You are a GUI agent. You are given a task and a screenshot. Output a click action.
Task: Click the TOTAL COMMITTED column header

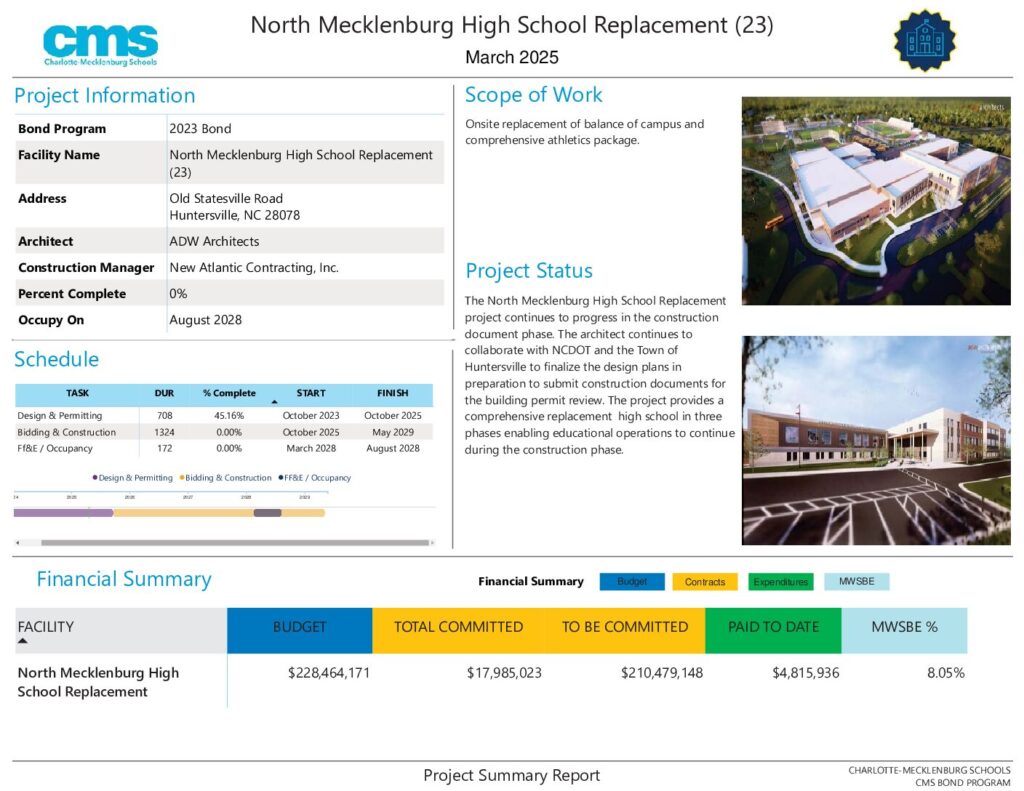[458, 630]
